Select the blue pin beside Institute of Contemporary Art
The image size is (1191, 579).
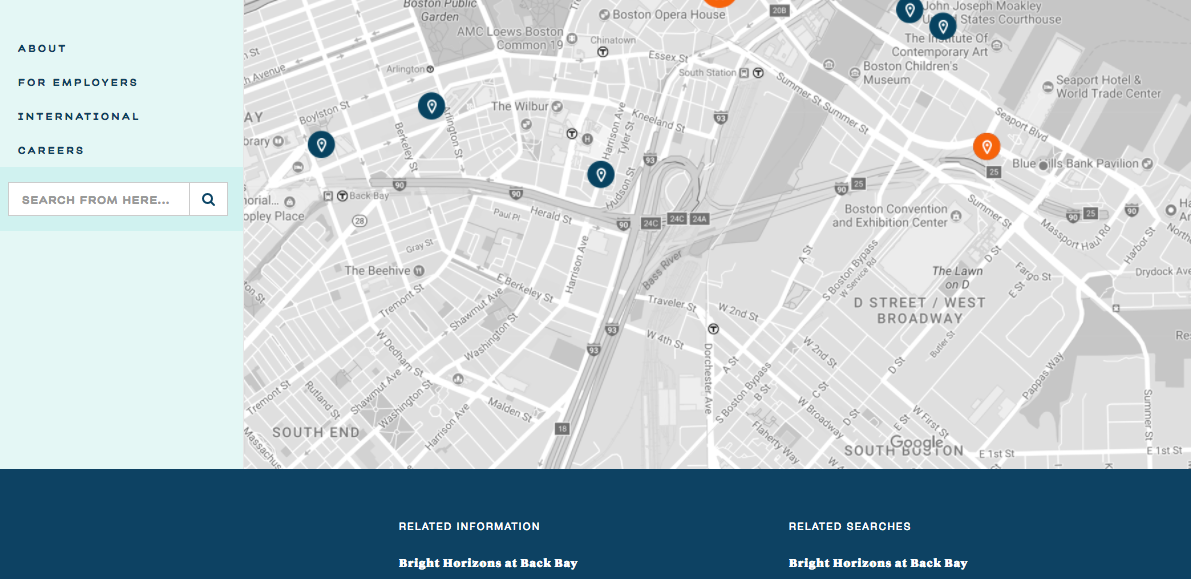943,27
